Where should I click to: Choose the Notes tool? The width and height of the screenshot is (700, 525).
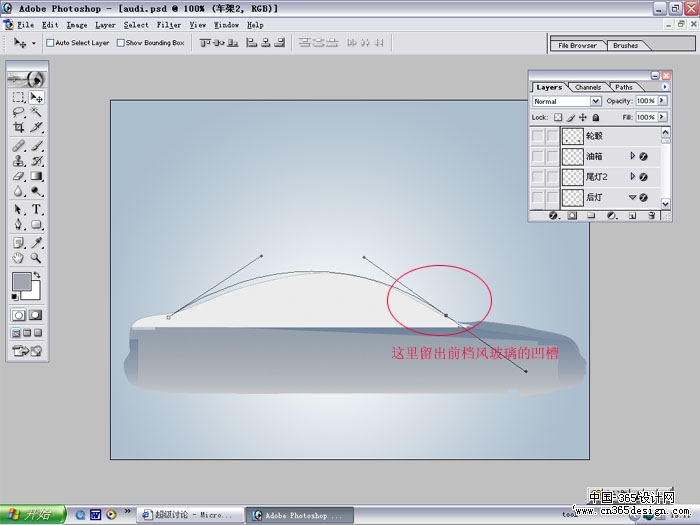(18, 243)
